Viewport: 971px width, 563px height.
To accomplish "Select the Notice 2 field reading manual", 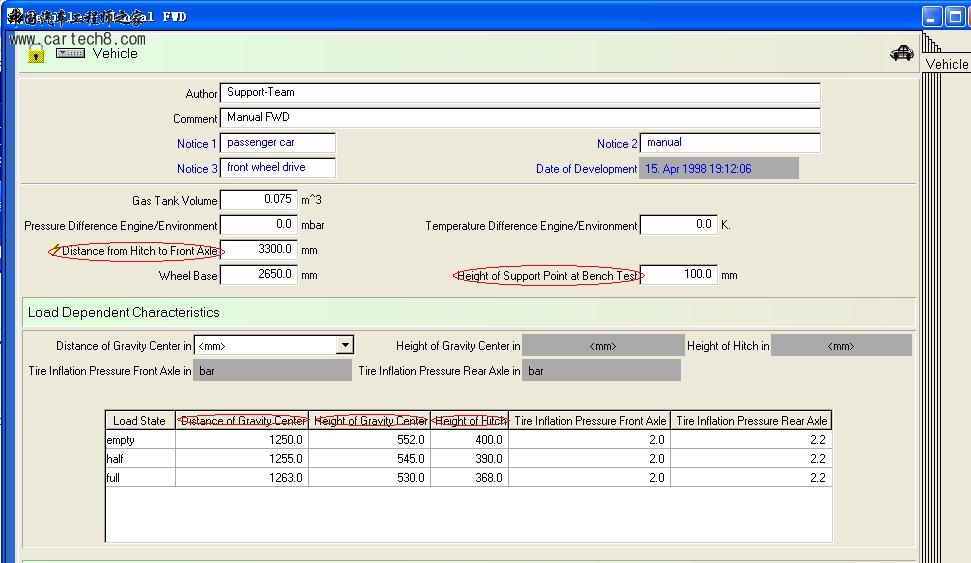I will click(x=730, y=142).
